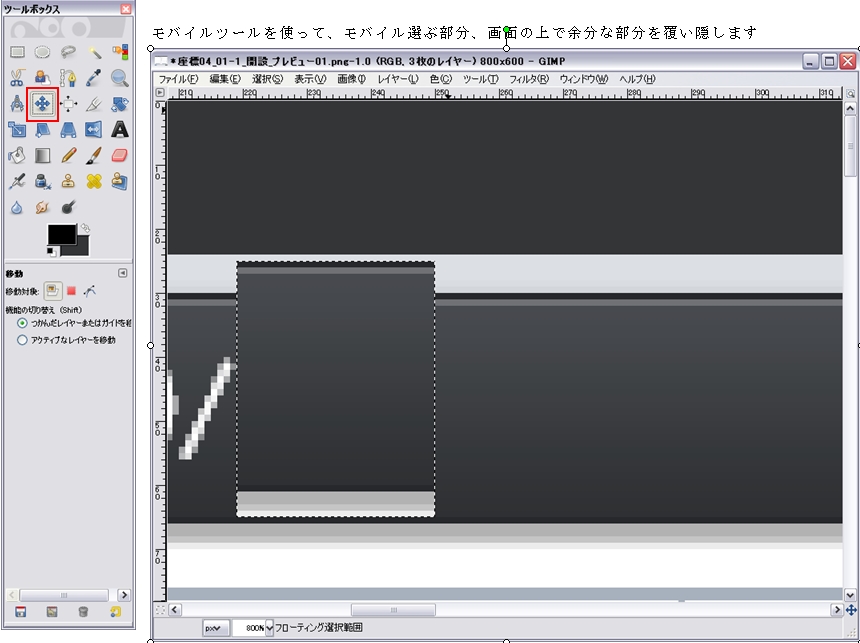
Task: Toggle move target to layer button
Action: pyautogui.click(x=52, y=291)
